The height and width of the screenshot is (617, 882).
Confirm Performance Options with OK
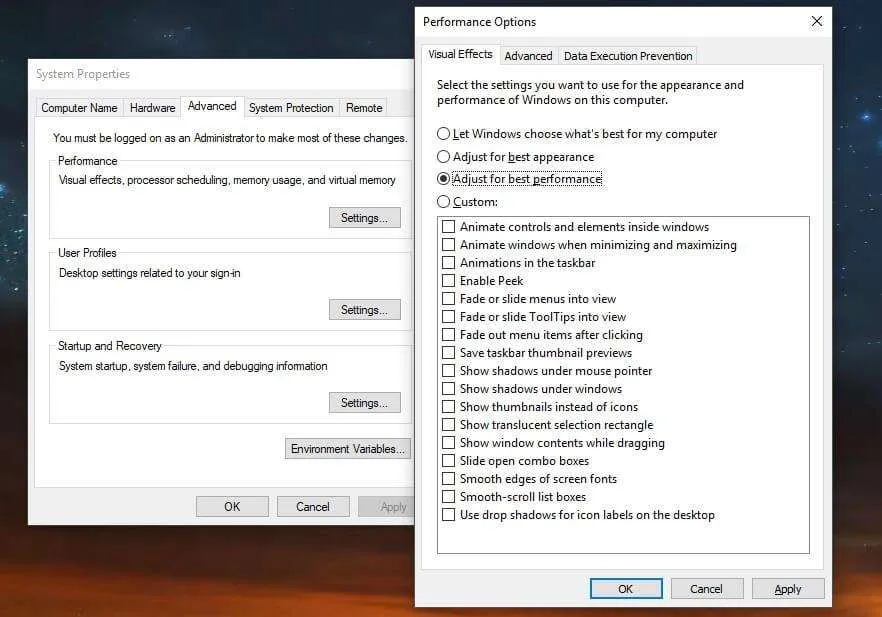[626, 589]
